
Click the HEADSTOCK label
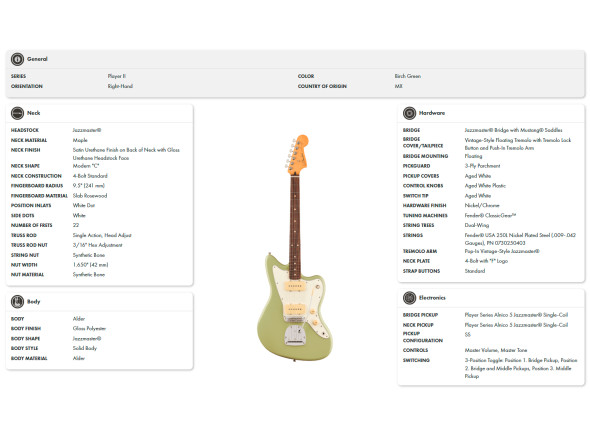pyautogui.click(x=25, y=130)
